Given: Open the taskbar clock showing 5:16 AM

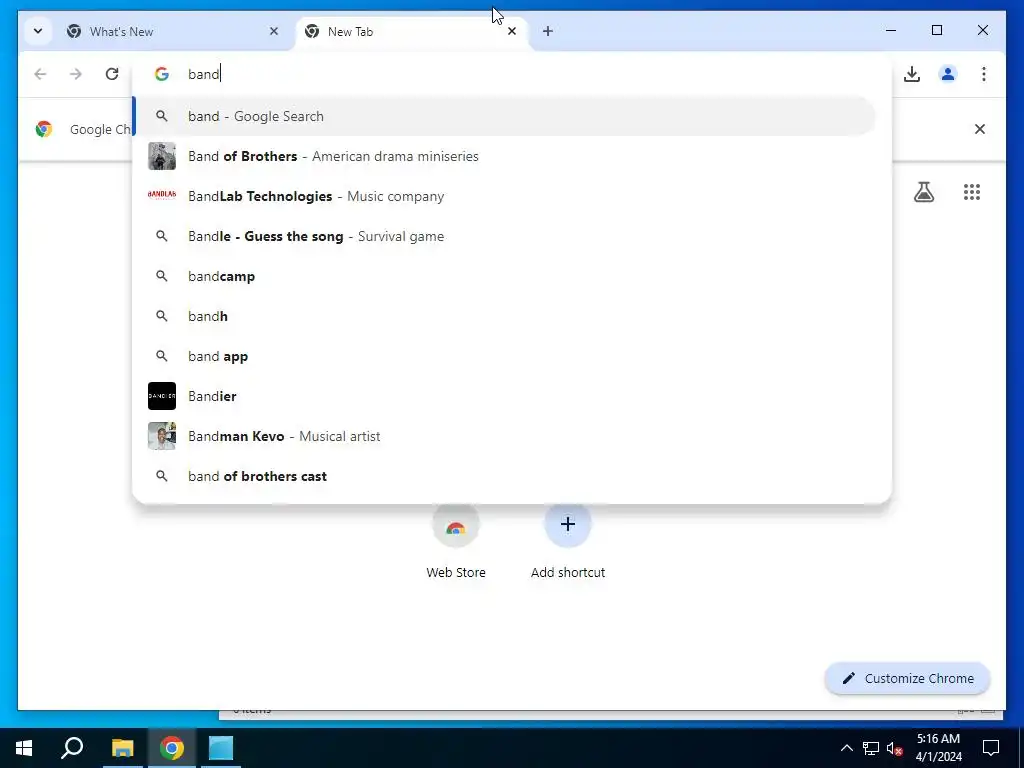Looking at the screenshot, I should coord(938,748).
